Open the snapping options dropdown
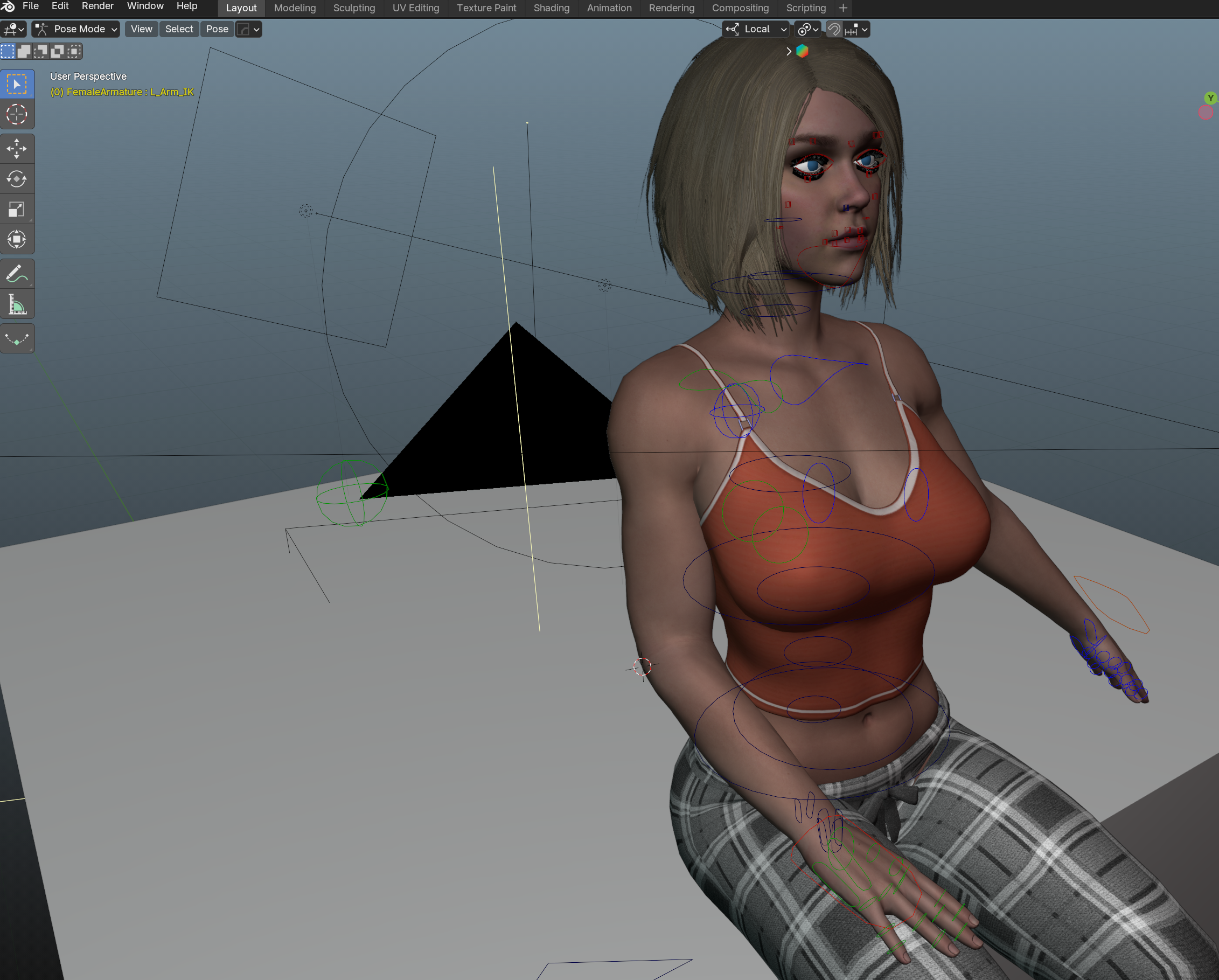Image resolution: width=1219 pixels, height=980 pixels. (856, 29)
